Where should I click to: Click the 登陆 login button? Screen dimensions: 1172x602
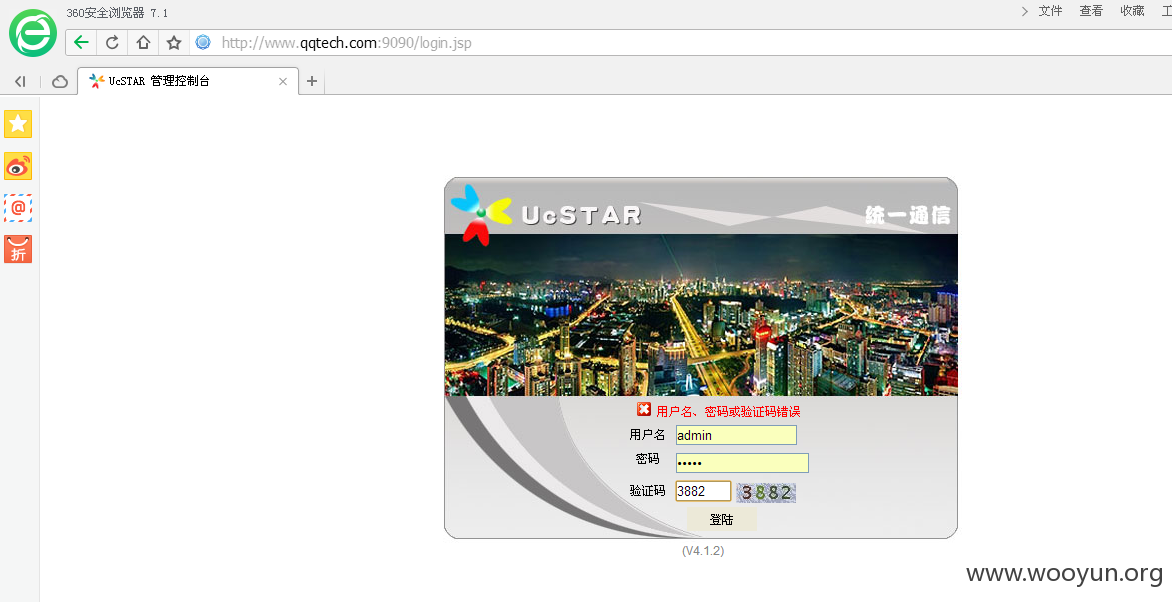point(721,520)
